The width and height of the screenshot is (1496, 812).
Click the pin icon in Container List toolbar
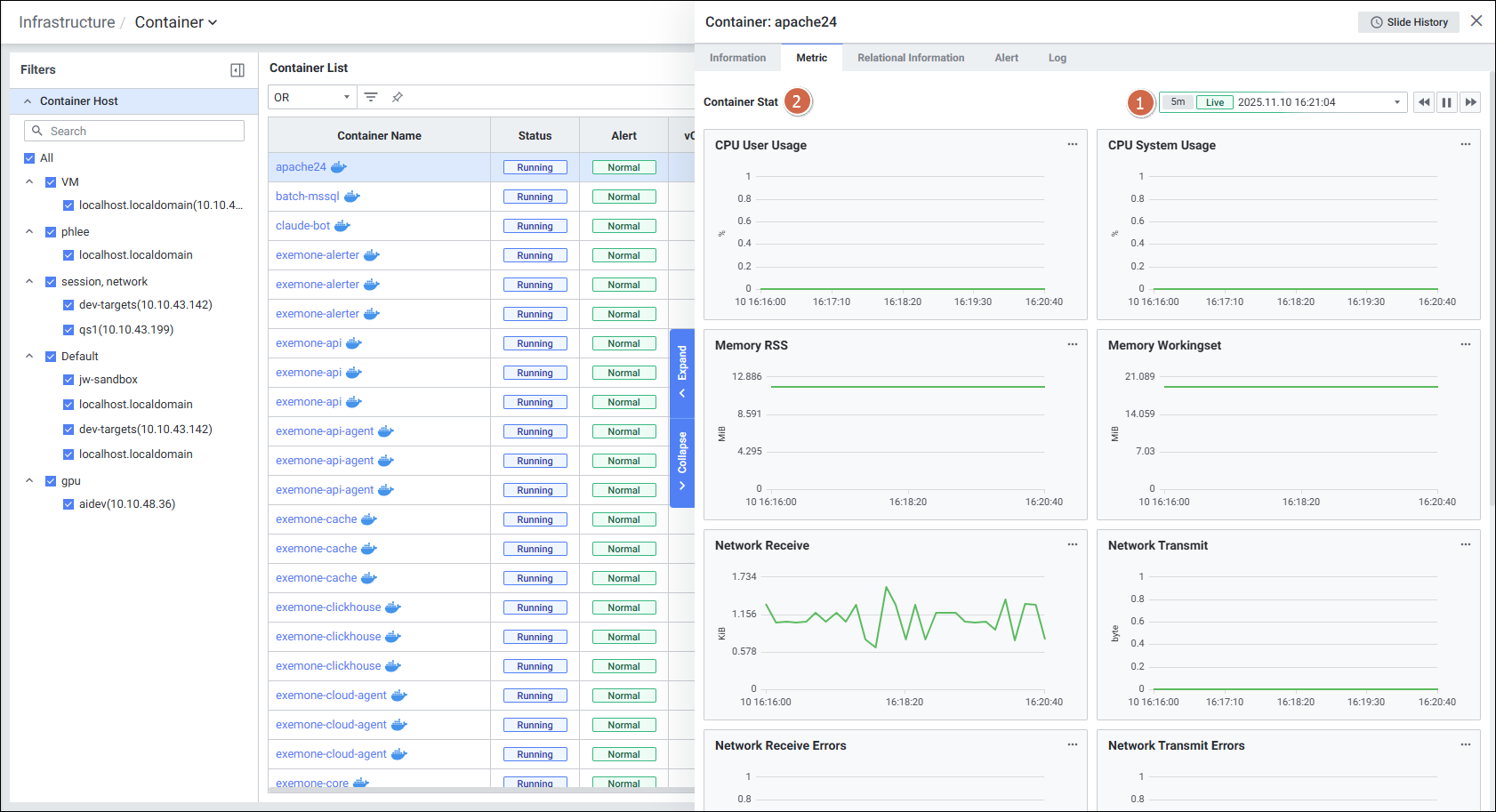(x=398, y=97)
